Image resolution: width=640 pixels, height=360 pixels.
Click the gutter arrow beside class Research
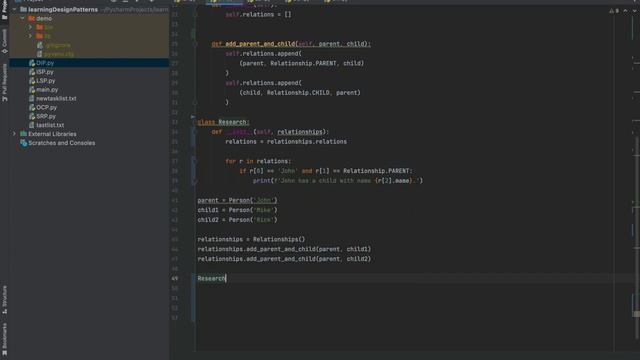click(x=193, y=117)
